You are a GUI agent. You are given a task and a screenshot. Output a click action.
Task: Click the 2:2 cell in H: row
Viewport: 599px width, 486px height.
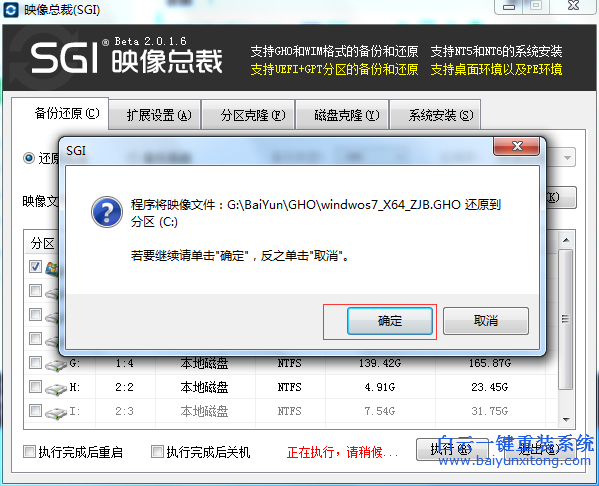(x=125, y=387)
